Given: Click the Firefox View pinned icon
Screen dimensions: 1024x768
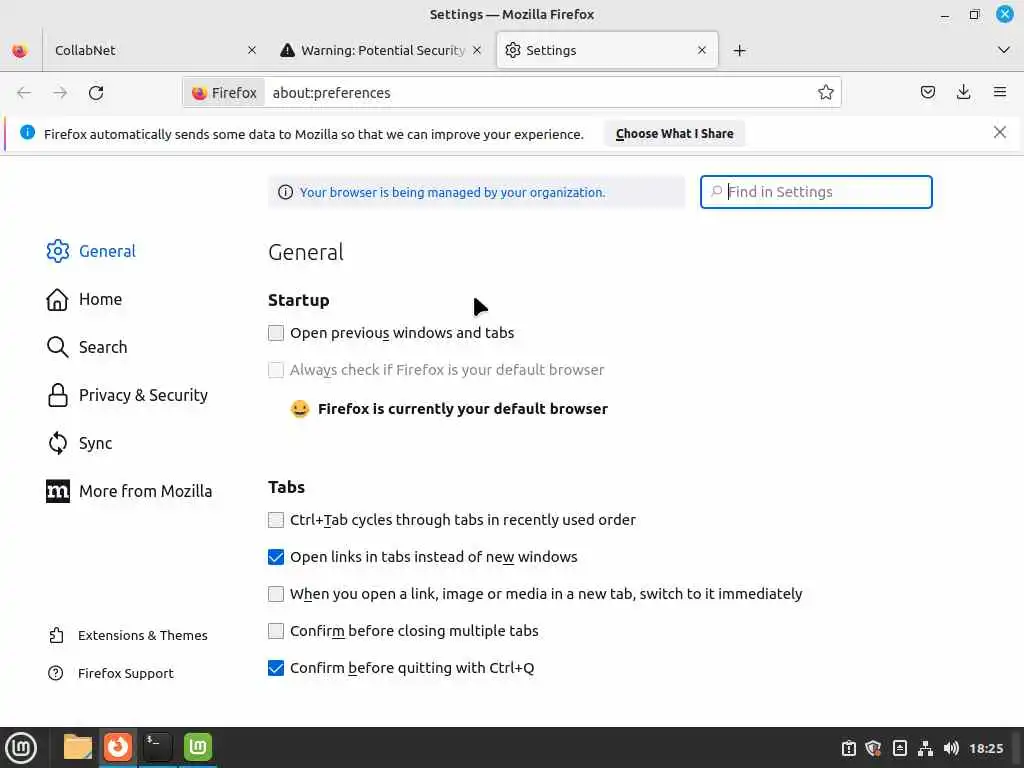Looking at the screenshot, I should coord(20,50).
